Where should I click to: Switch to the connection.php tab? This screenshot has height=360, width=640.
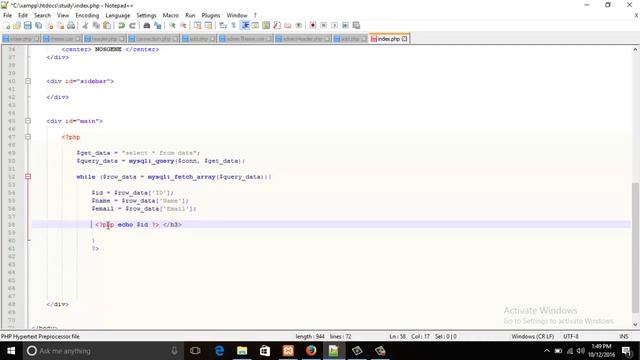point(153,39)
